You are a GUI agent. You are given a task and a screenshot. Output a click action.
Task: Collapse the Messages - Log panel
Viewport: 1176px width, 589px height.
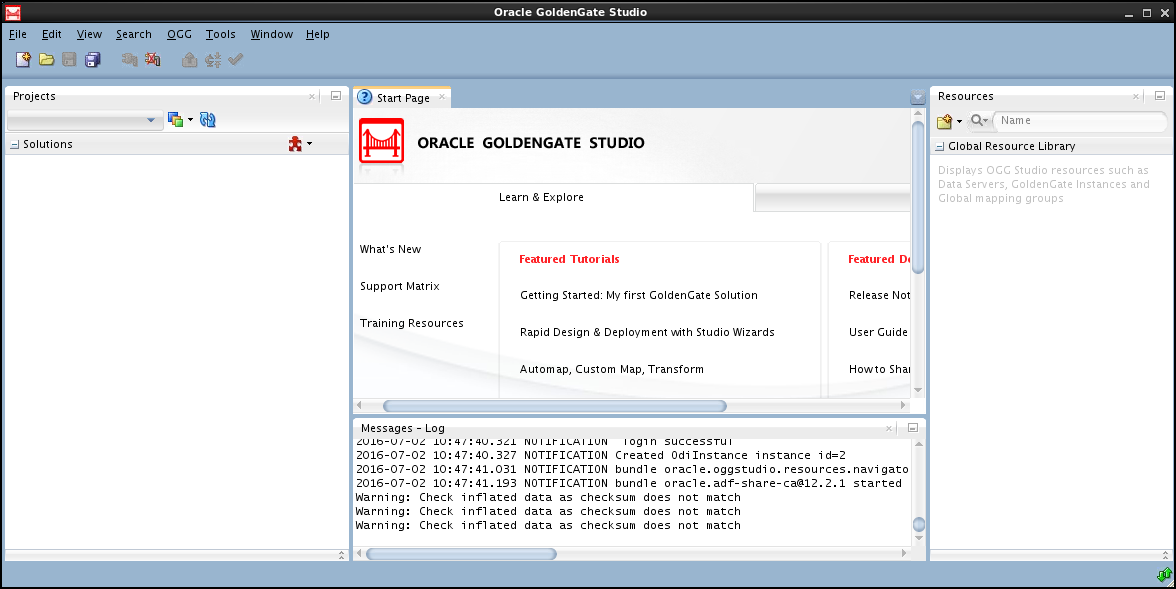pos(911,427)
